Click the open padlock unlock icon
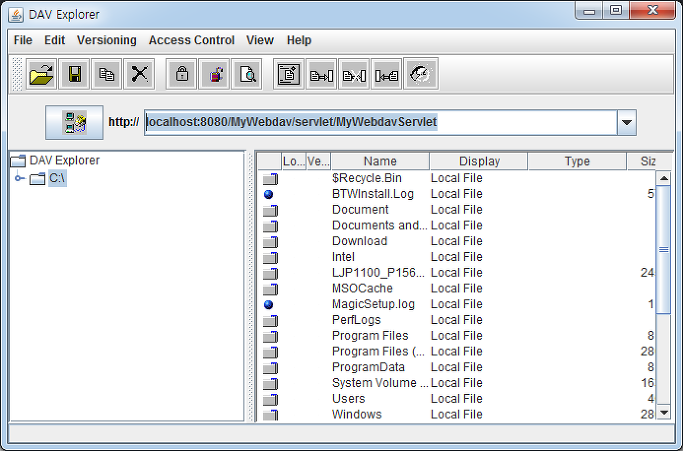The height and width of the screenshot is (451, 683). 214,75
